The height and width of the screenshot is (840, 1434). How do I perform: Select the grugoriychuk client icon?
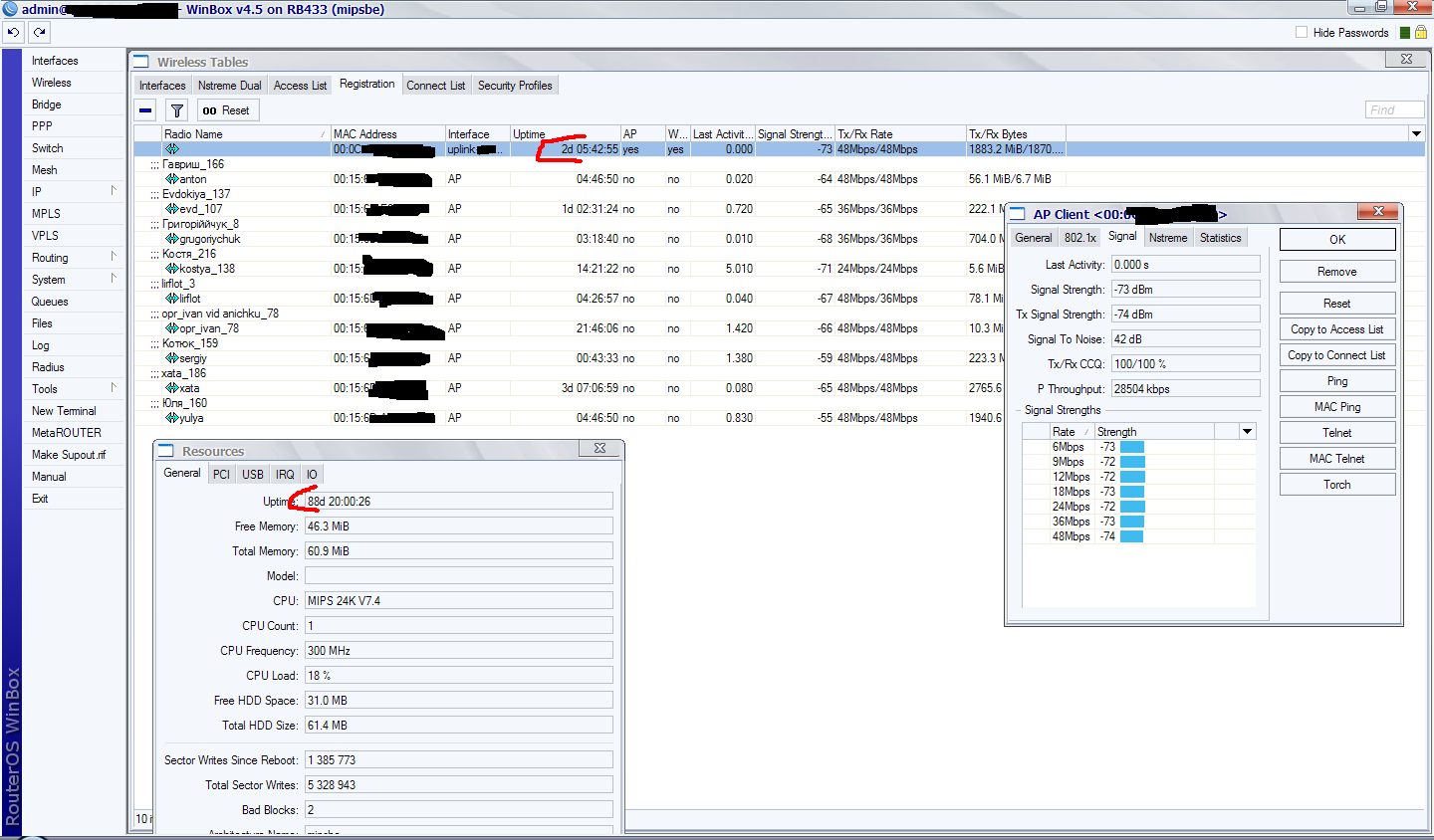point(172,239)
